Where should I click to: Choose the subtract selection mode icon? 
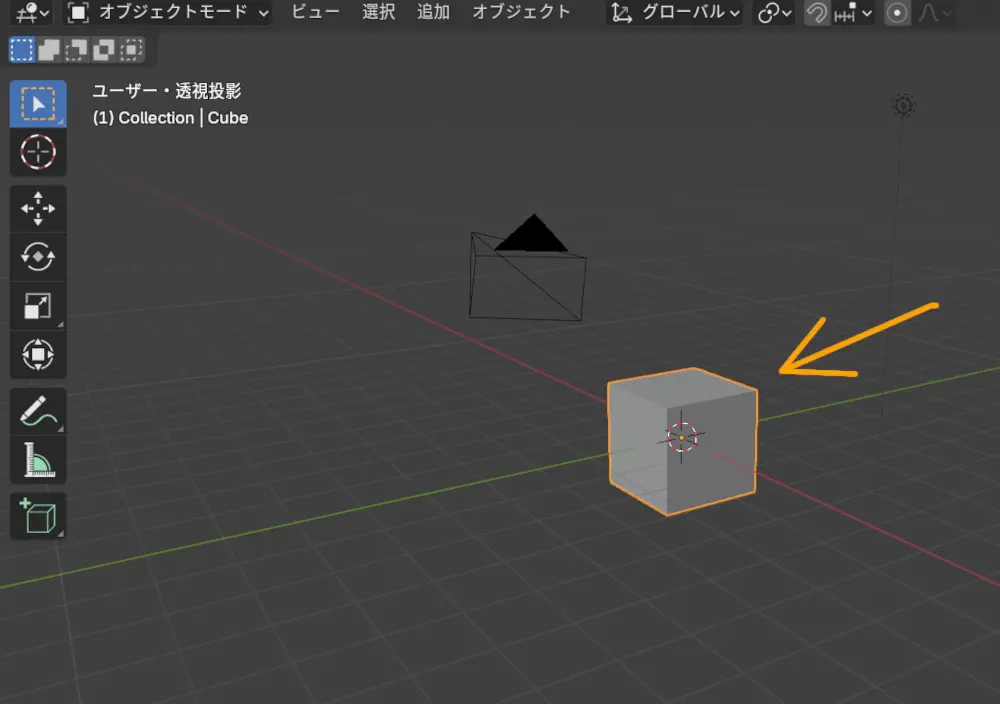click(76, 50)
